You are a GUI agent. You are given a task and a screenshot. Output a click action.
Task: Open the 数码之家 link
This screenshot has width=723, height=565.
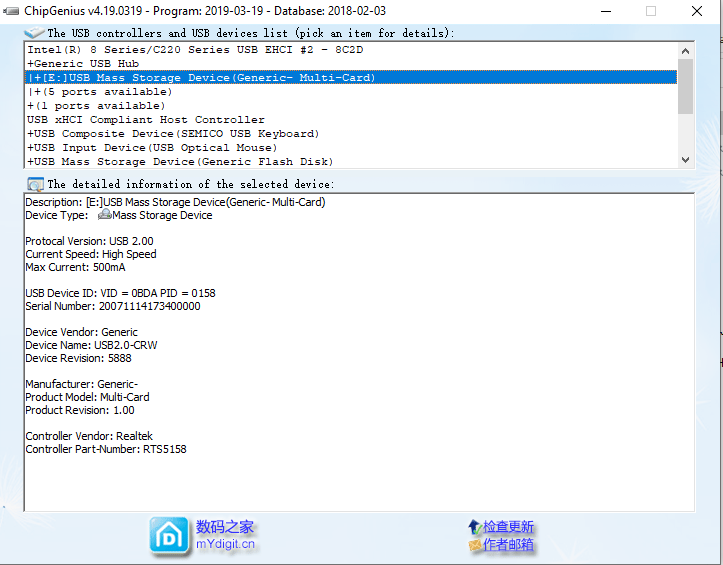click(225, 527)
